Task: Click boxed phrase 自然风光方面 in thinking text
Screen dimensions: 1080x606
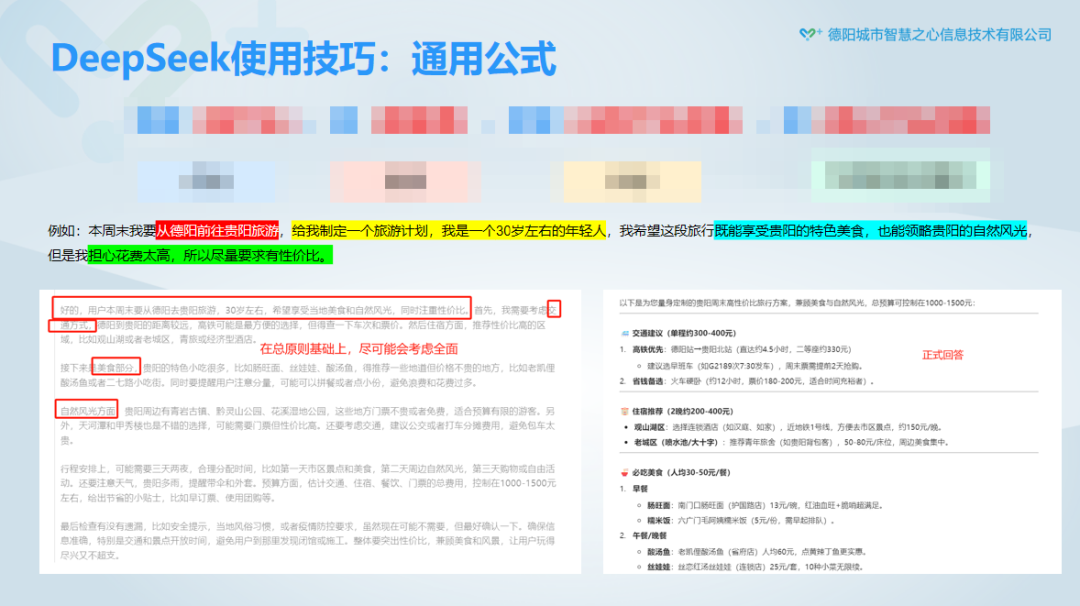Action: (x=87, y=410)
